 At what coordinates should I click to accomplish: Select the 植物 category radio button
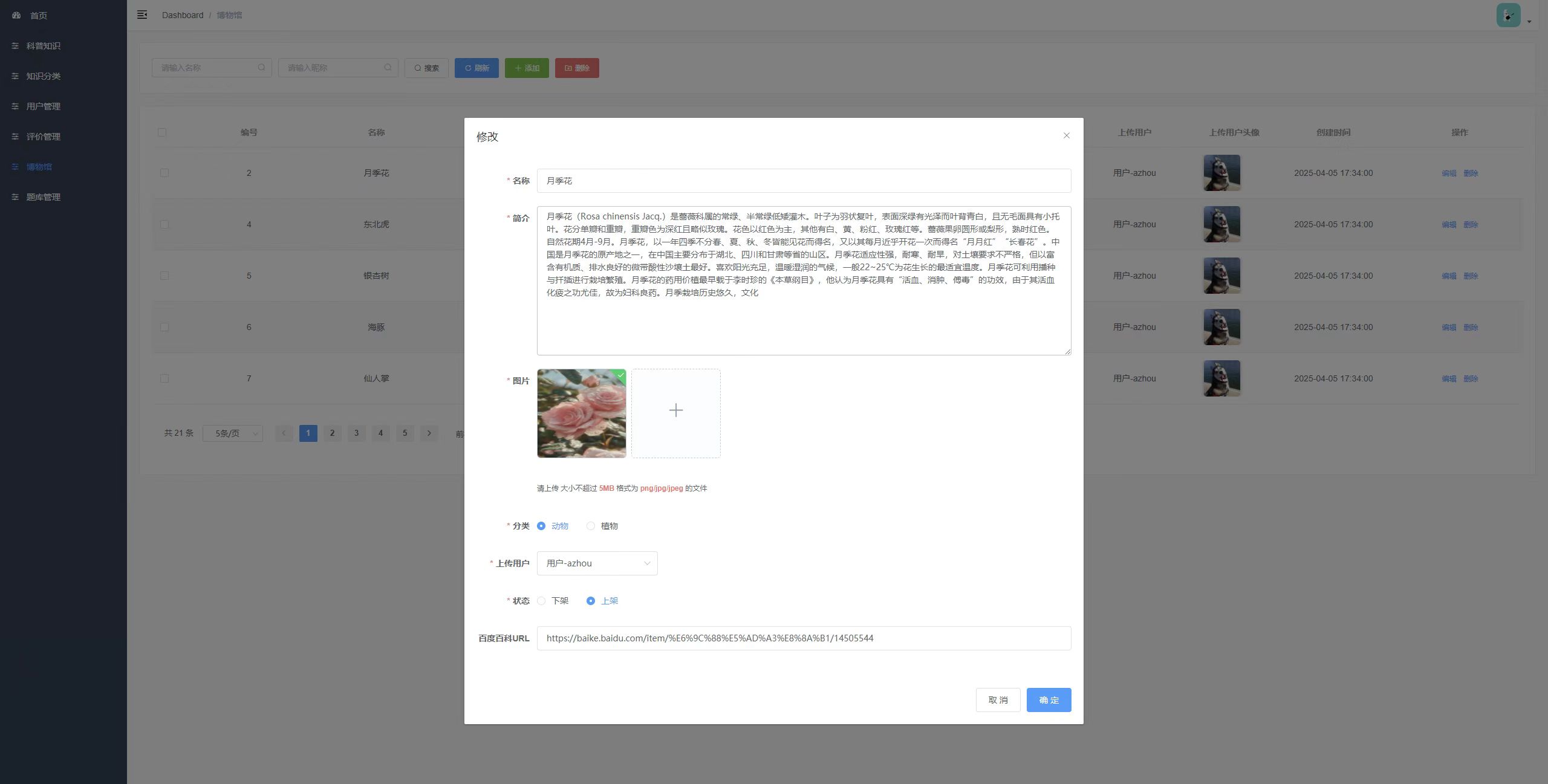pyautogui.click(x=591, y=526)
